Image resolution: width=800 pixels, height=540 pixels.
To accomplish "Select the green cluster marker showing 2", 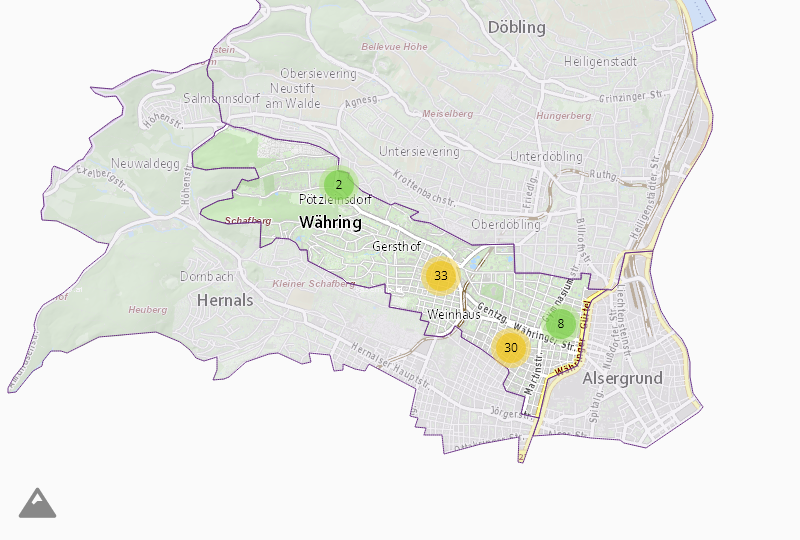I will click(x=339, y=184).
